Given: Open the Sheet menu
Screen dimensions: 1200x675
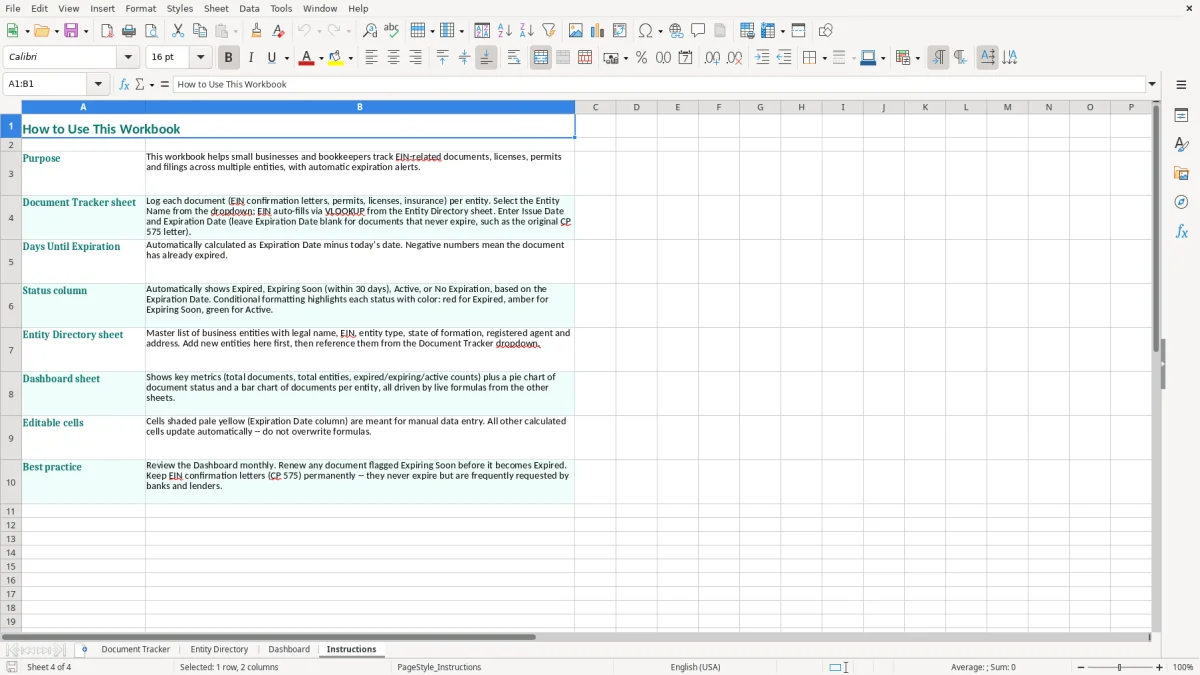Looking at the screenshot, I should (x=216, y=8).
